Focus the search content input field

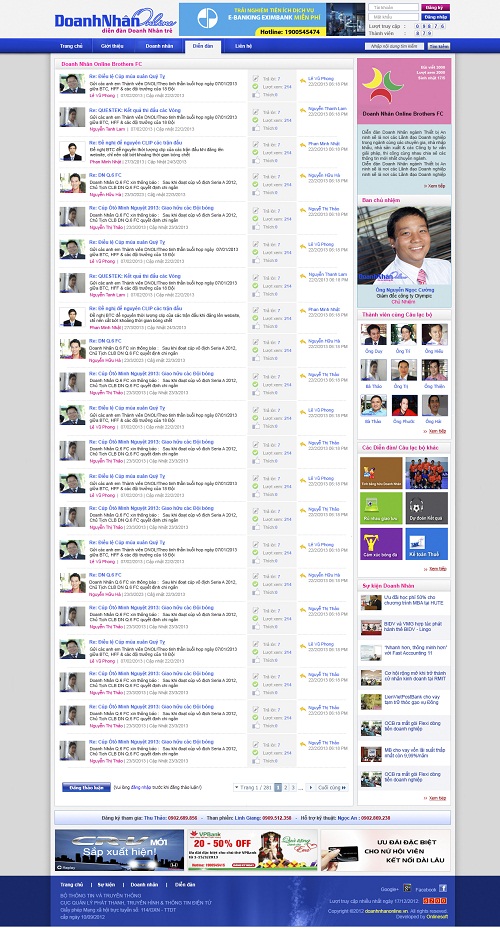pyautogui.click(x=395, y=46)
